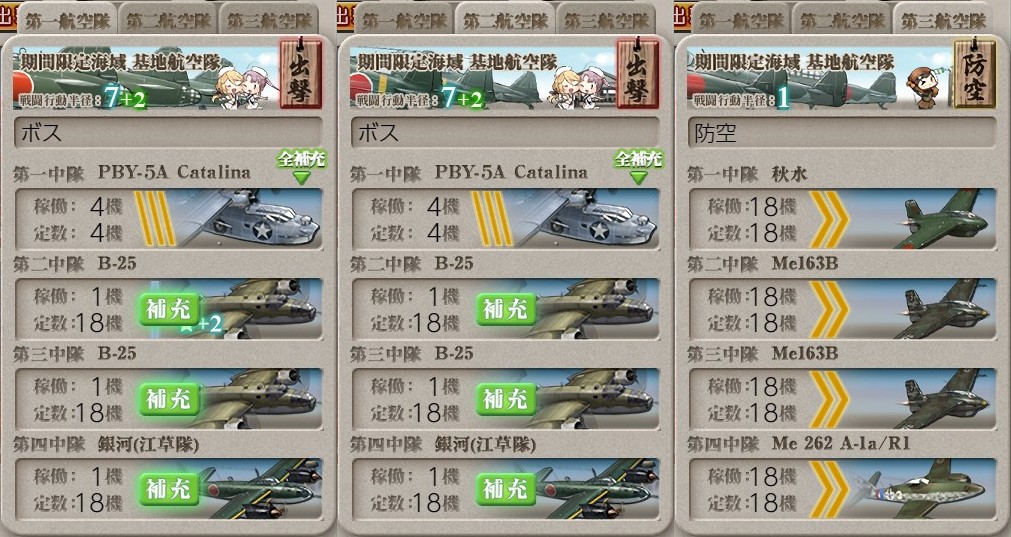Screen dimensions: 1011x537
Task: Switch to 第三航空隊 tab in middle panel
Action: tap(606, 20)
